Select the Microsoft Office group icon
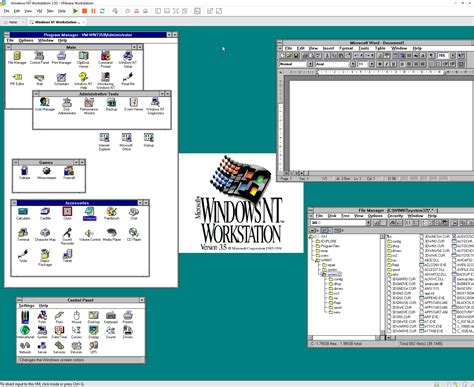The width and height of the screenshot is (474, 387). coord(126,141)
